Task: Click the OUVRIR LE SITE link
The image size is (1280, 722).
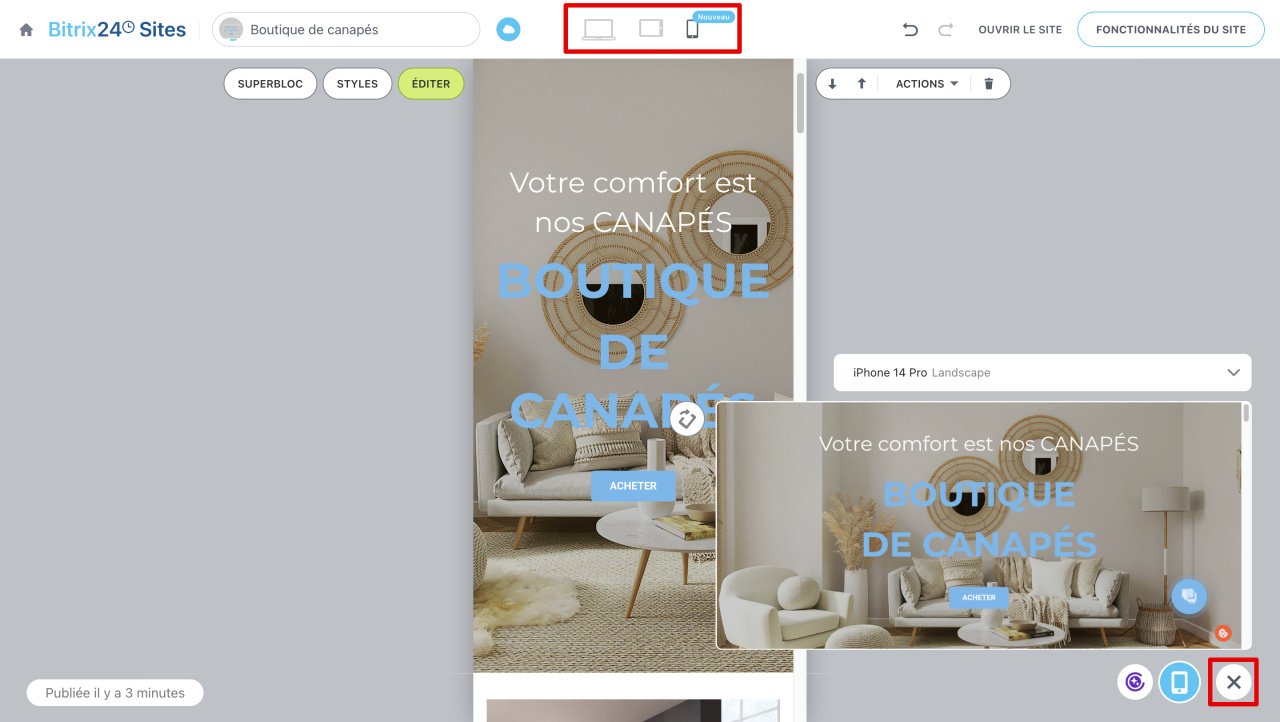Action: [x=1020, y=30]
